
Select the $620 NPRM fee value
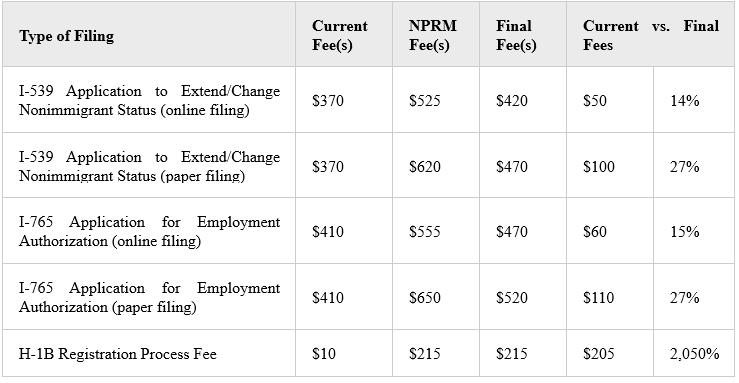(x=425, y=166)
